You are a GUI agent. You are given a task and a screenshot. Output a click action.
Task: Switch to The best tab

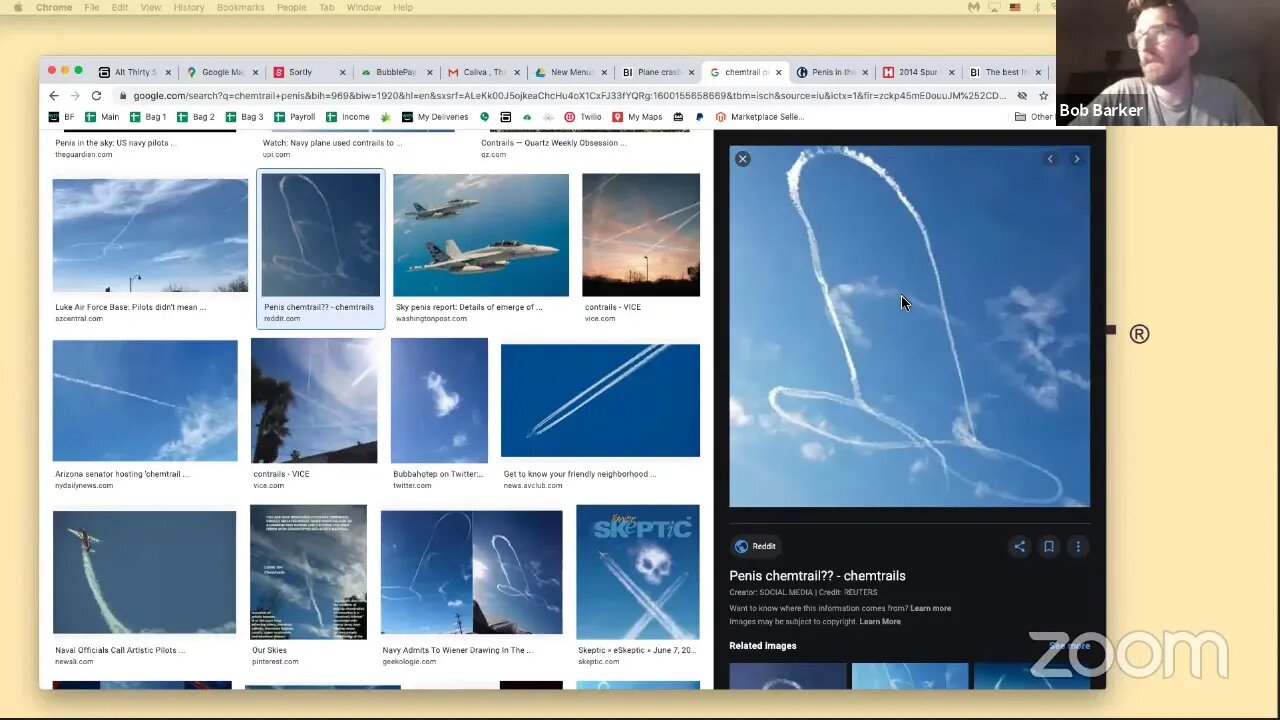(x=1005, y=72)
